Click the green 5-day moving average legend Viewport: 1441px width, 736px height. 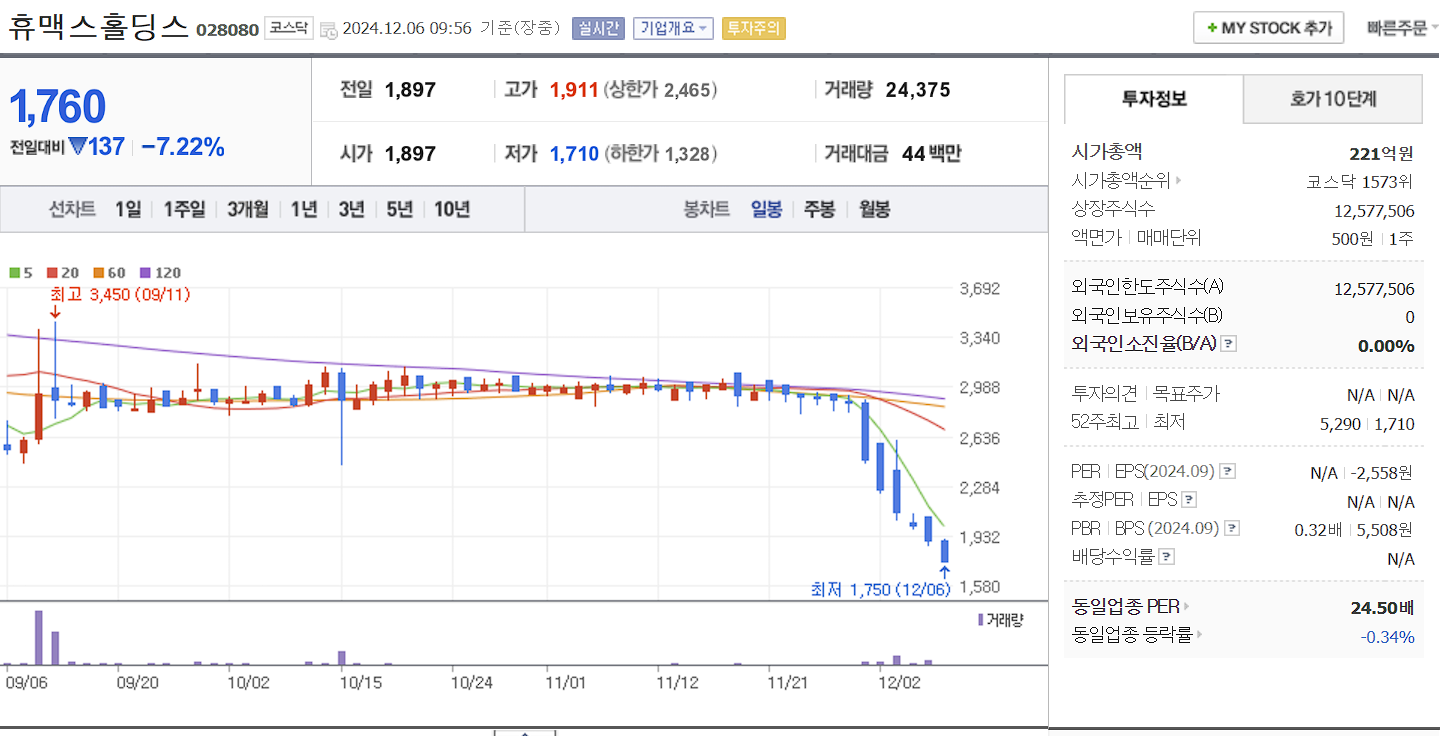coord(21,272)
